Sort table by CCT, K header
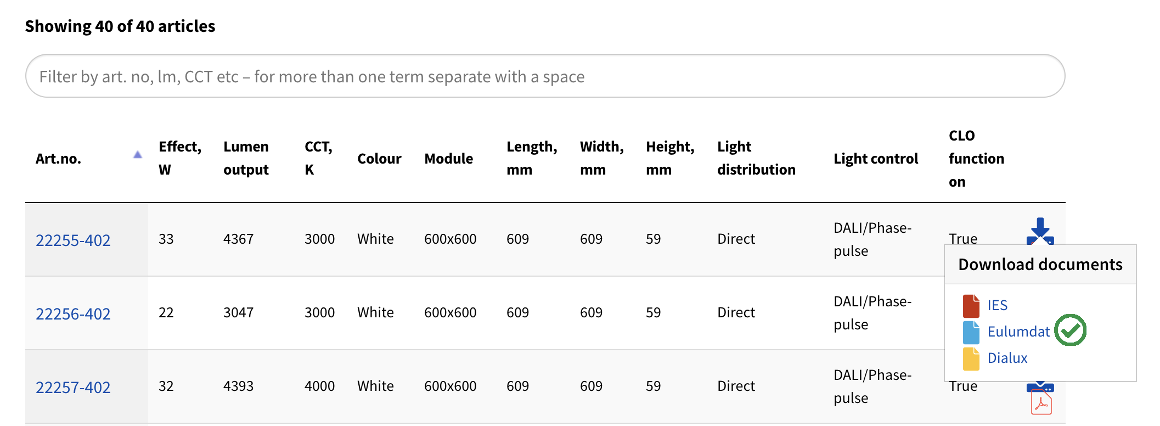Screen dimensions: 1160x426 click(319, 158)
